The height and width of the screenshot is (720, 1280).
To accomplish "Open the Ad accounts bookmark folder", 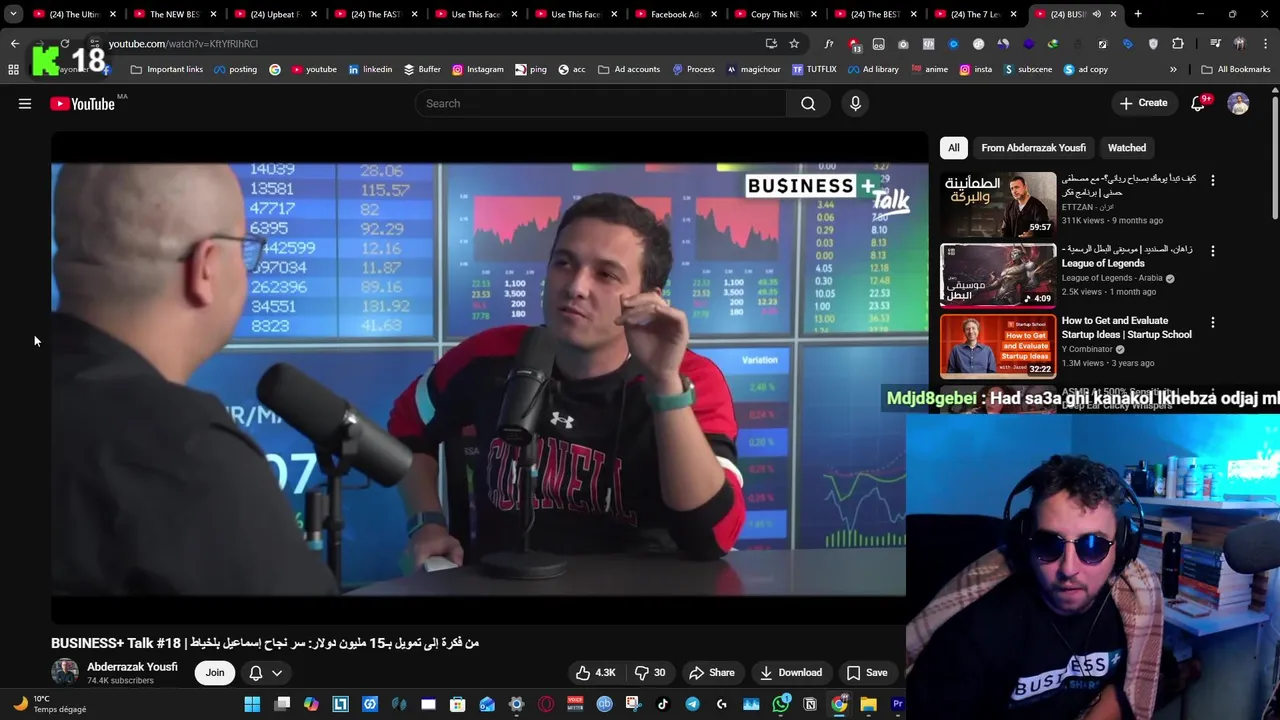I will 629,69.
